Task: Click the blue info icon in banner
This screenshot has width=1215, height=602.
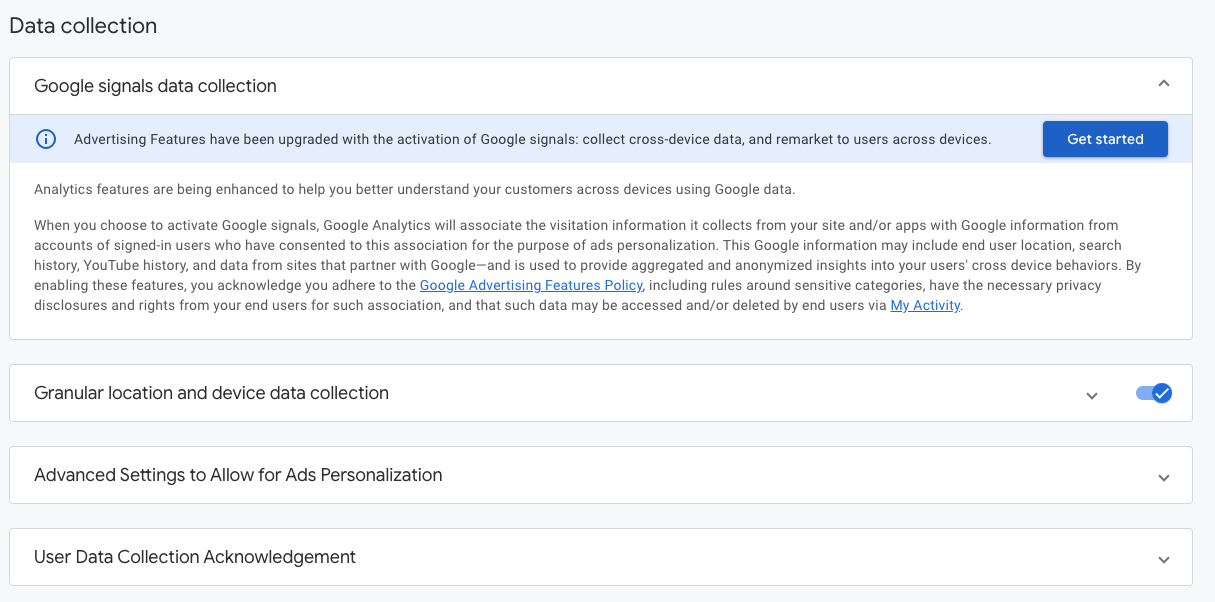Action: 46,139
